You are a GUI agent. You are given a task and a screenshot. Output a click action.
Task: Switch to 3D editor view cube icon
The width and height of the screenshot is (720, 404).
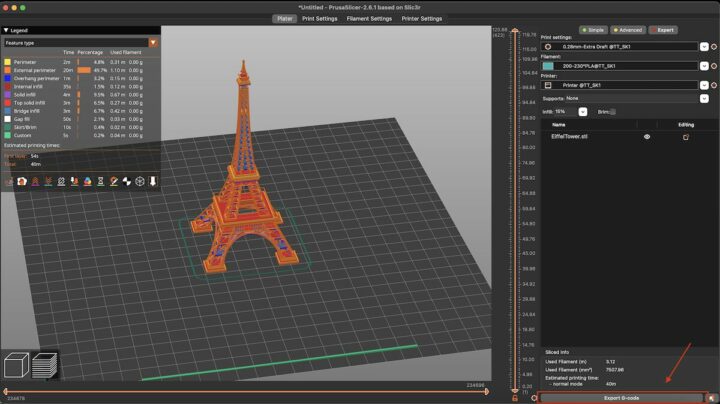(x=17, y=366)
